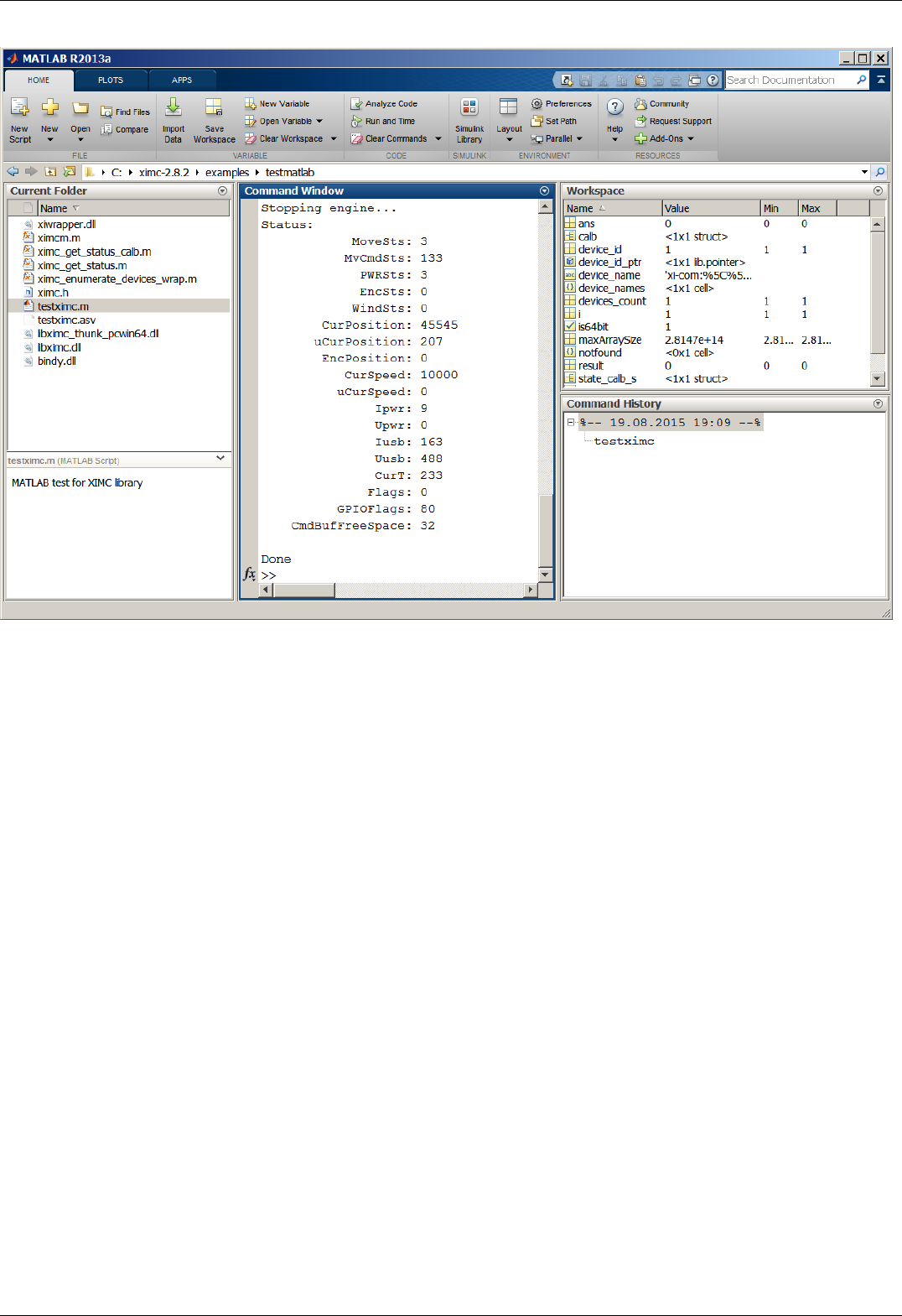Click the documentation search magnifier icon
Image resolution: width=902 pixels, height=1316 pixels.
point(862,80)
